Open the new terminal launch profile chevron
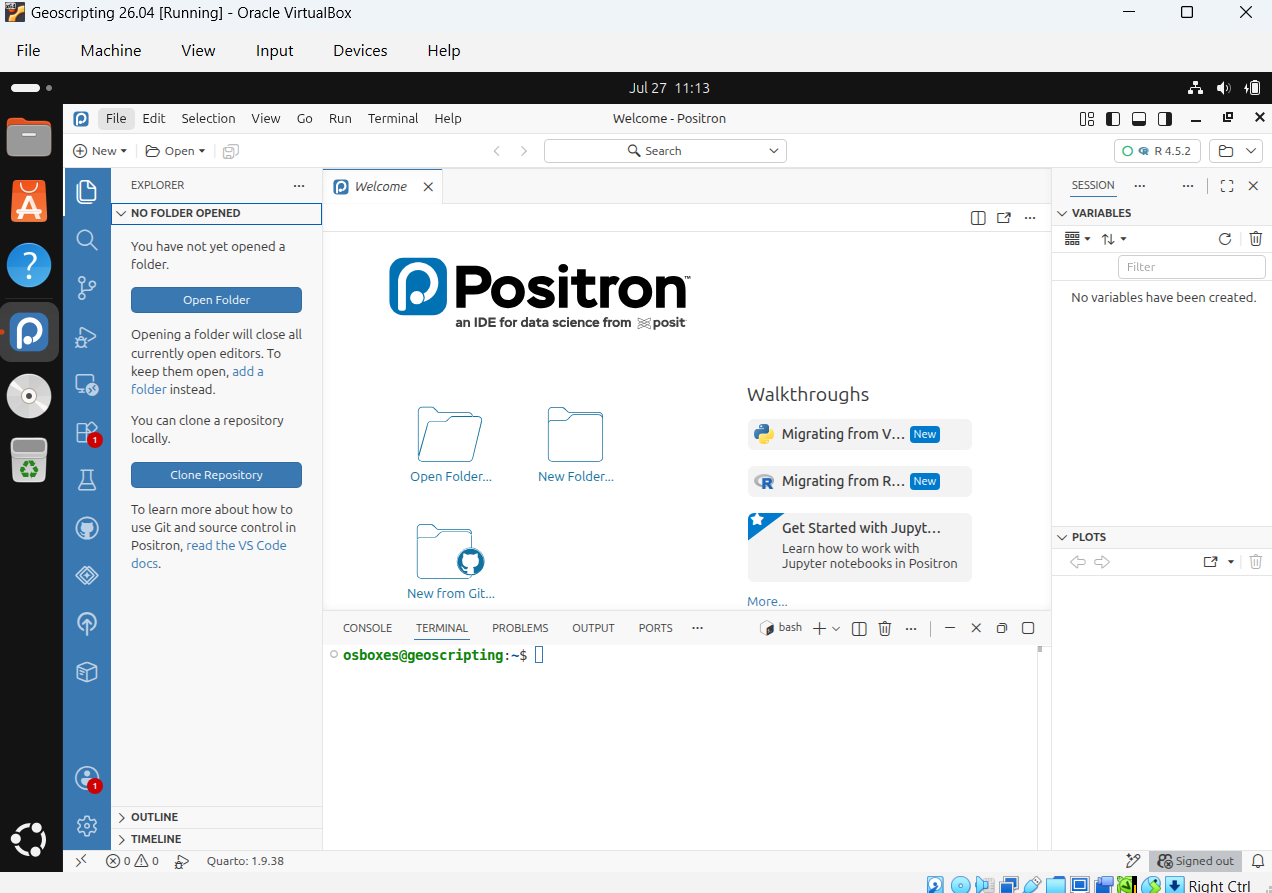Viewport: 1272px width, 893px height. point(836,628)
